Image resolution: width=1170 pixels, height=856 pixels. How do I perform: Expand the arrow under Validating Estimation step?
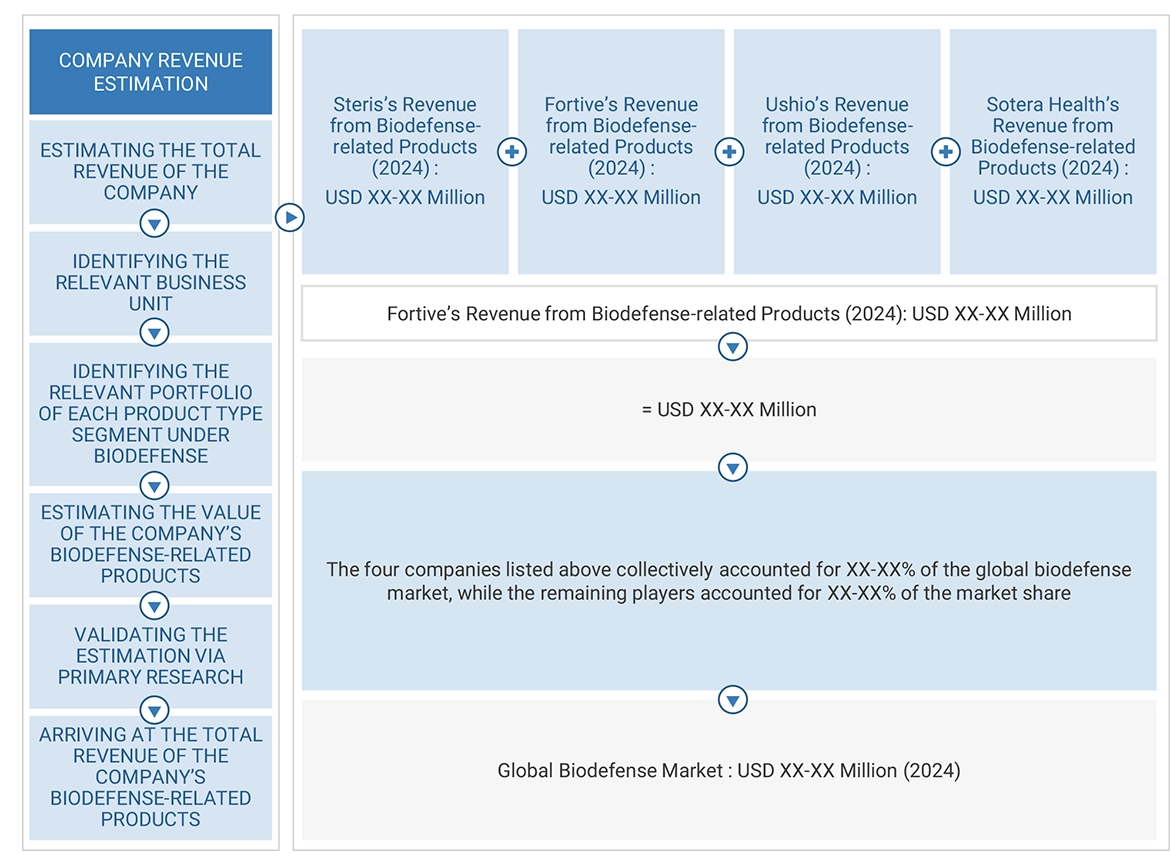(154, 711)
